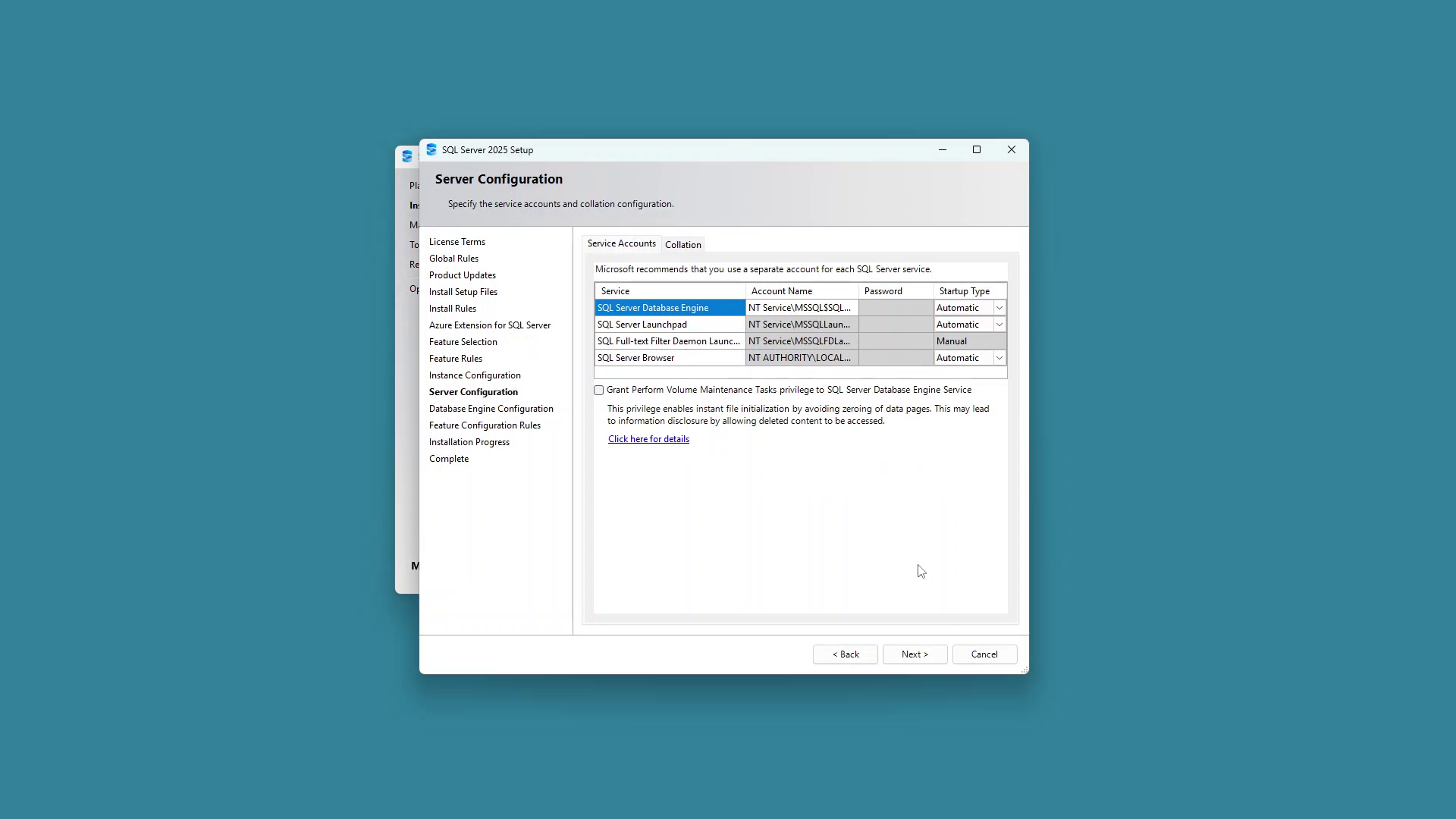
Task: Open Startup Type dropdown for SQL Server Browser
Action: [999, 358]
